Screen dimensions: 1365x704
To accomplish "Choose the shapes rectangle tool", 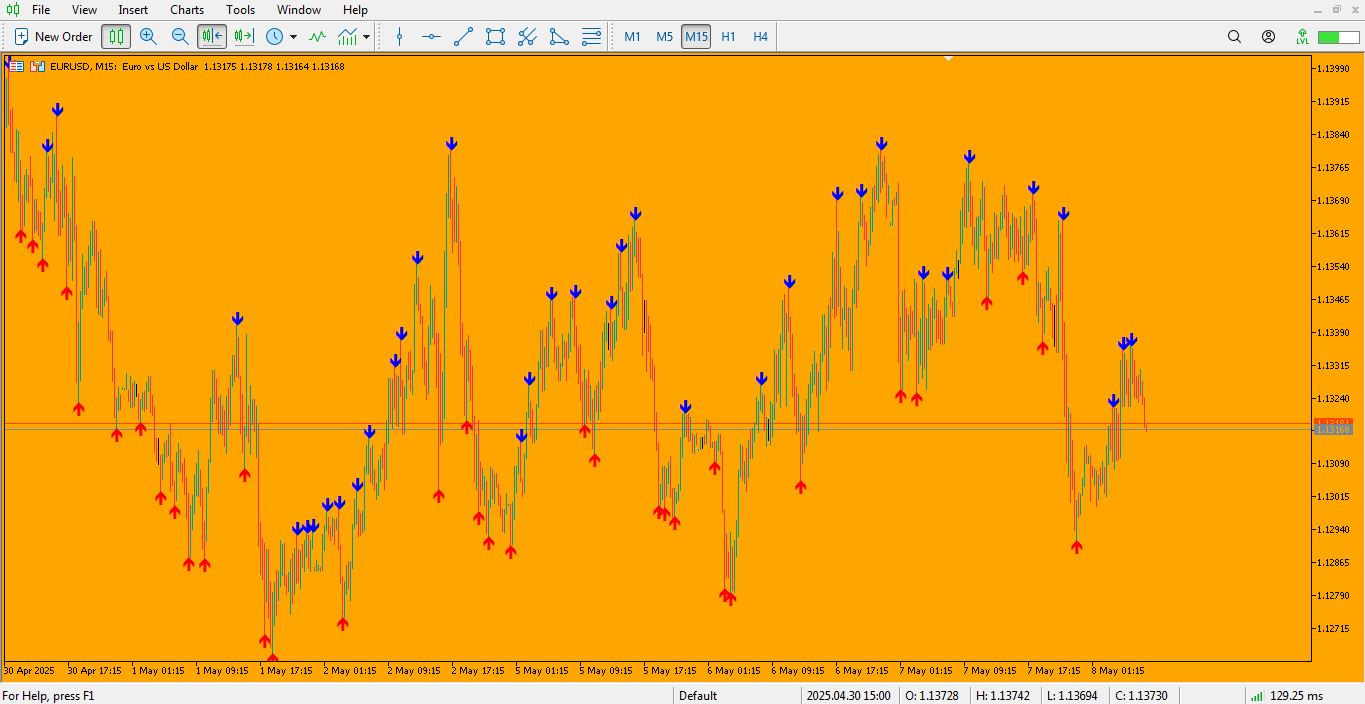I will pos(495,37).
